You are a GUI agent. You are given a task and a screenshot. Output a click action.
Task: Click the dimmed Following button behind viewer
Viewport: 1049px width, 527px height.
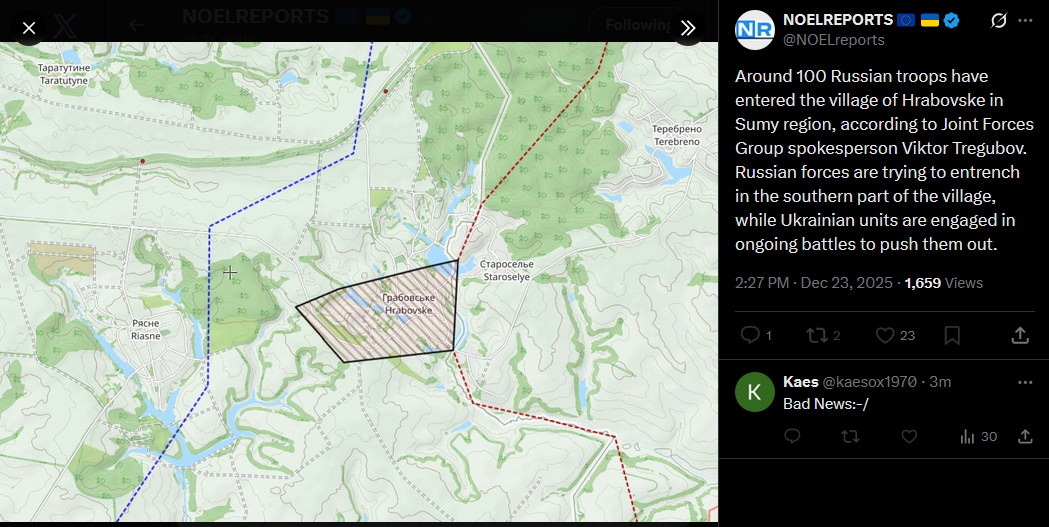(636, 25)
